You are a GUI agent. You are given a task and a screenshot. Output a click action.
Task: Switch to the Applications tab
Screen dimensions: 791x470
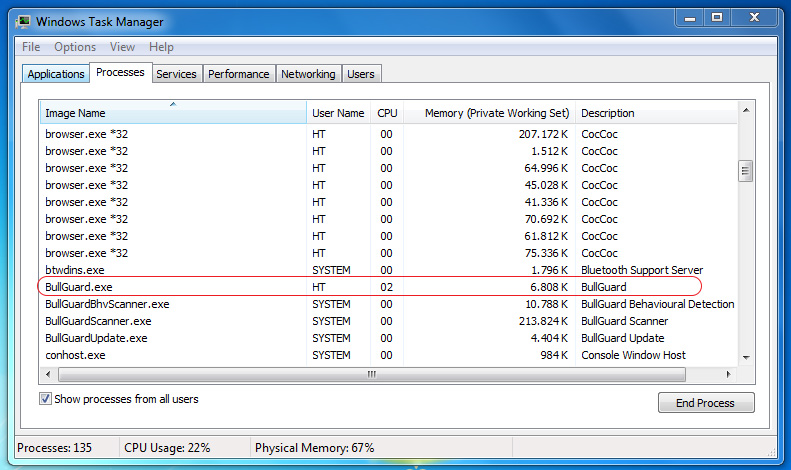(x=55, y=74)
